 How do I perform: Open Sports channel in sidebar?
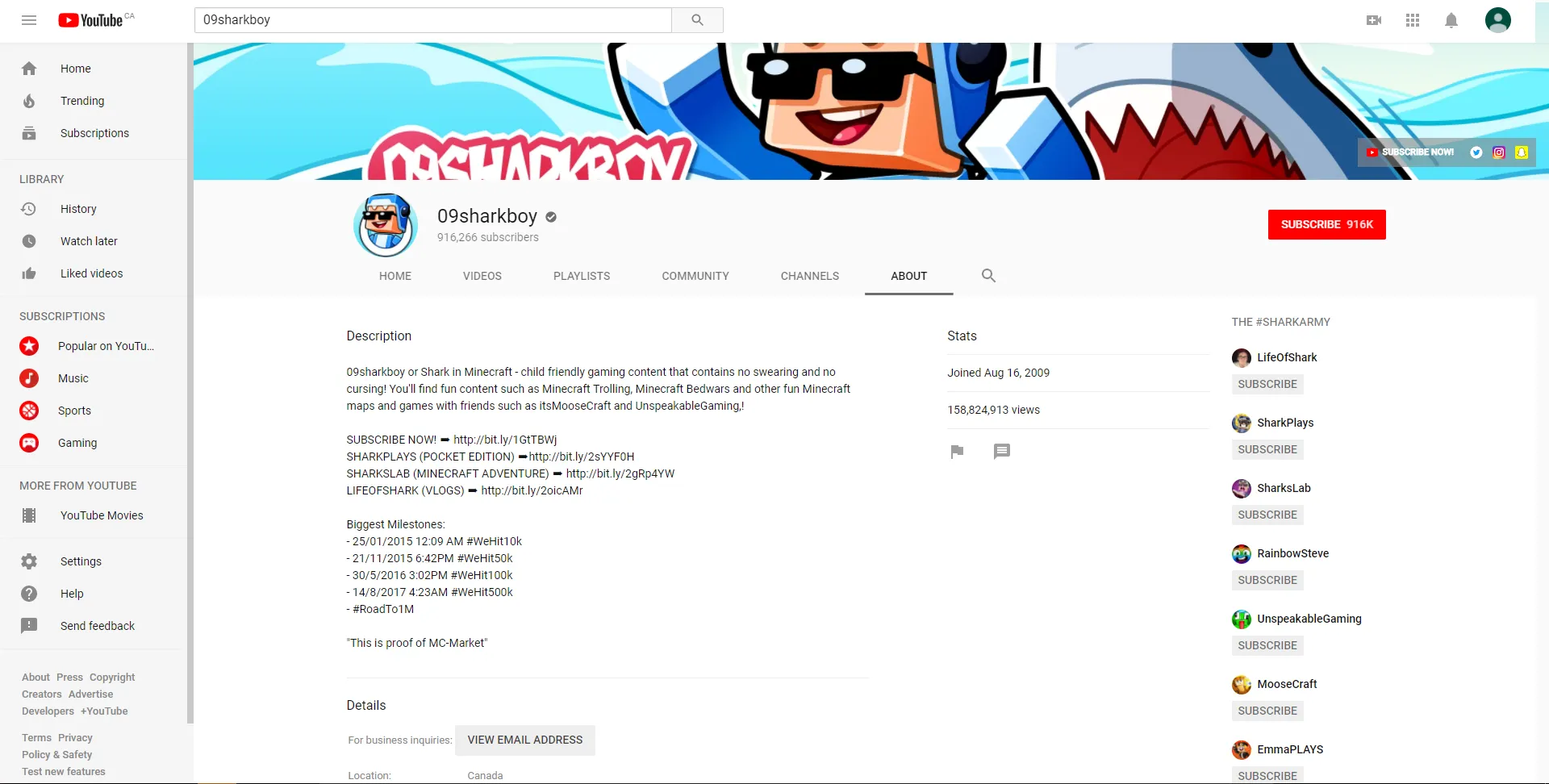pos(94,411)
